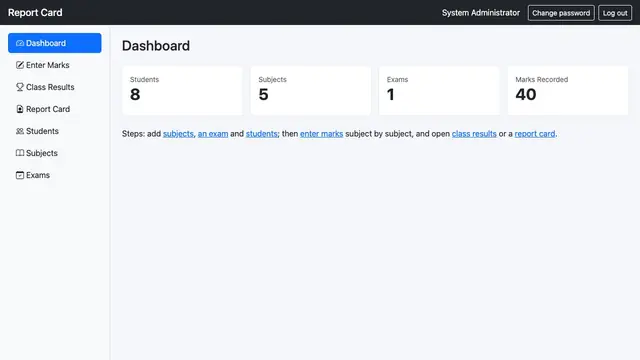Click the Enter Marks pencil icon

pos(20,65)
